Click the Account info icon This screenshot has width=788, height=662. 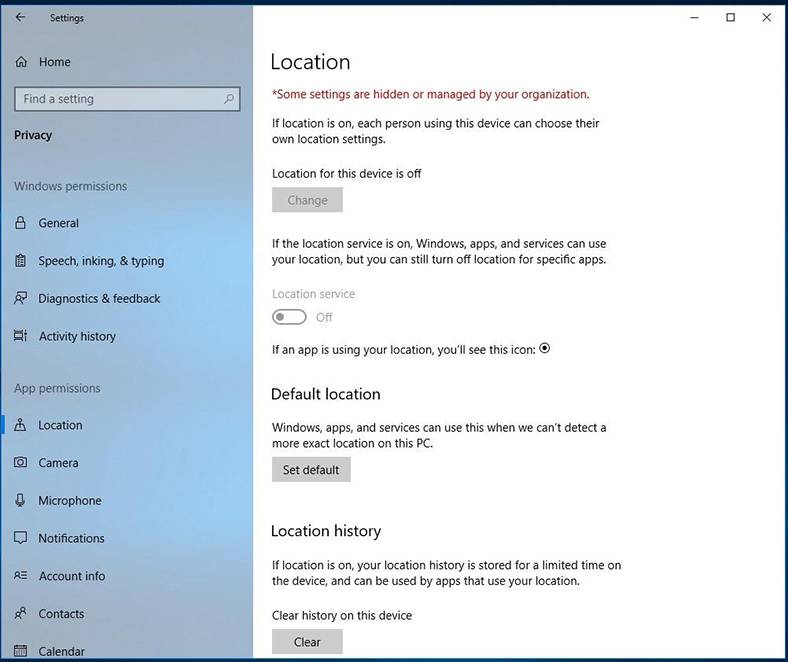coord(20,576)
